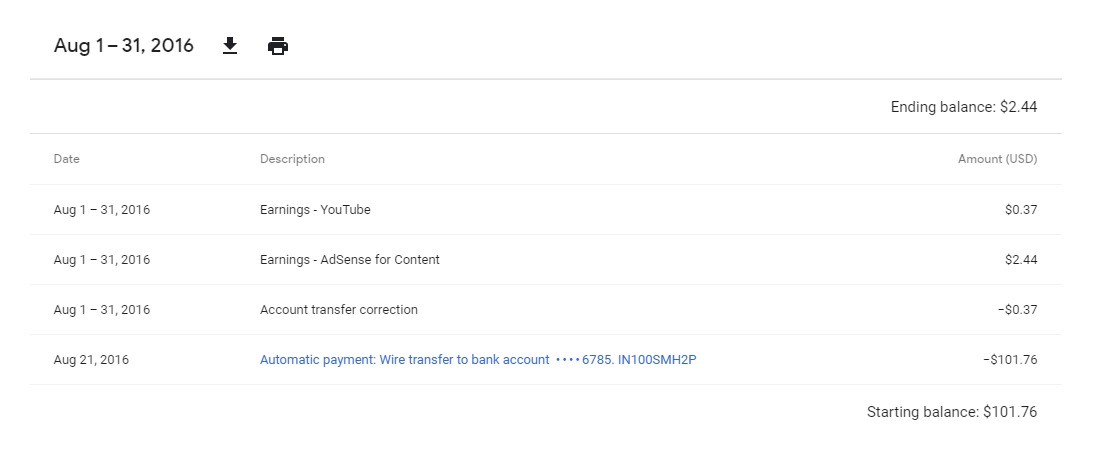Click the date cell of the YouTube earnings row

click(102, 209)
